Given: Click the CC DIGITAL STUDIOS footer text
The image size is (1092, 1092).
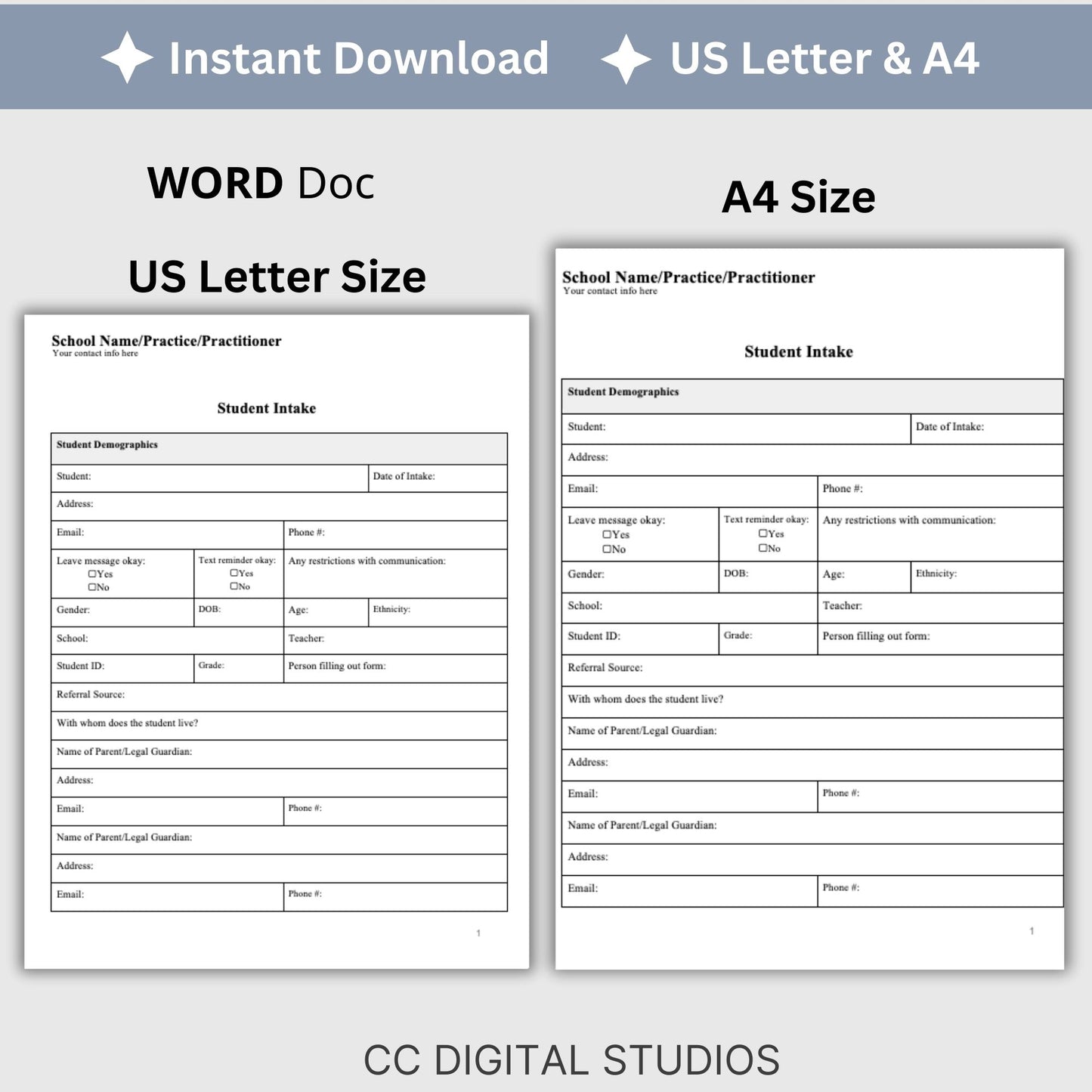Looking at the screenshot, I should pos(571,1060).
